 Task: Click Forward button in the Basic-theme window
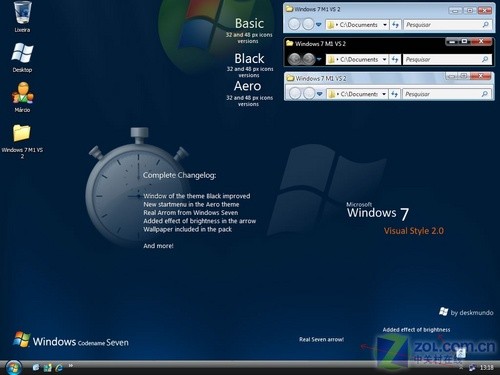308,24
